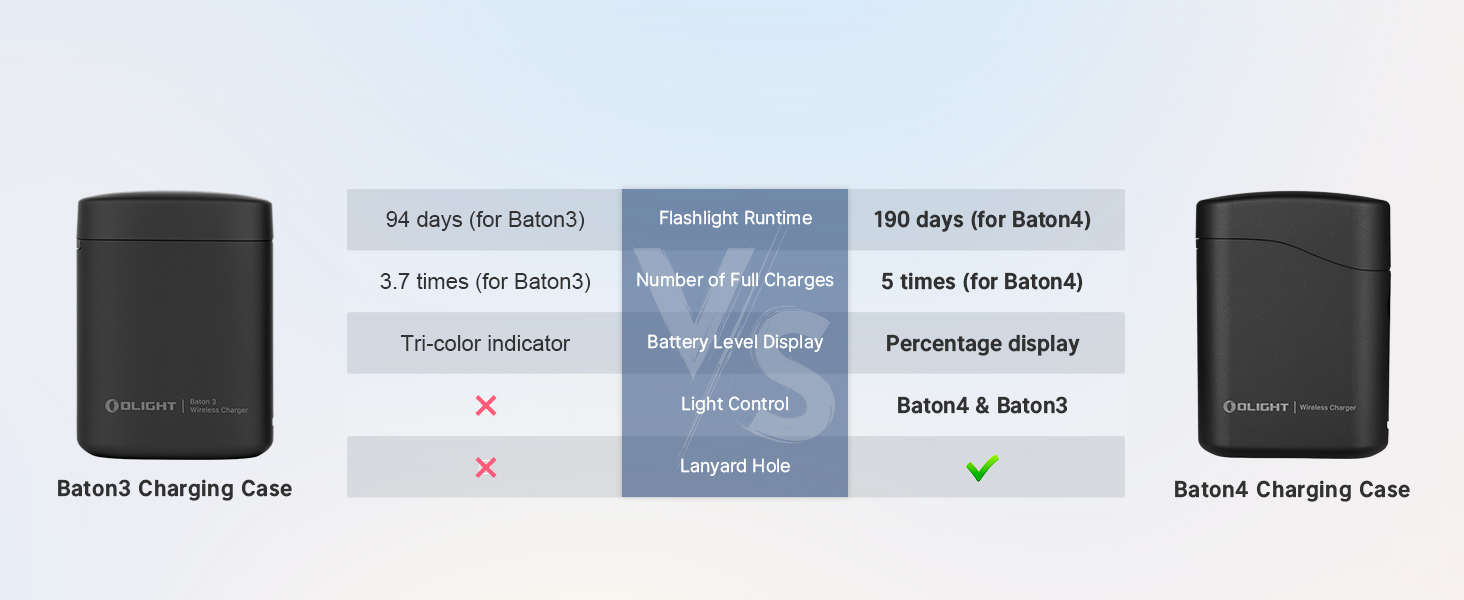The width and height of the screenshot is (1464, 600).
Task: Click the Battery Level Display header
Action: pos(735,342)
